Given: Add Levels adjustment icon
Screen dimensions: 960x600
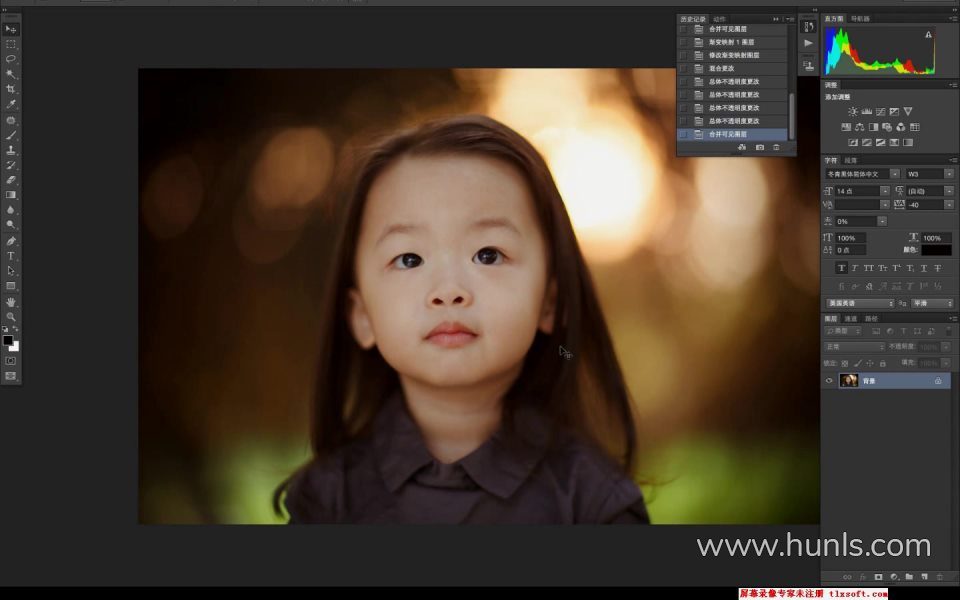Looking at the screenshot, I should [867, 111].
